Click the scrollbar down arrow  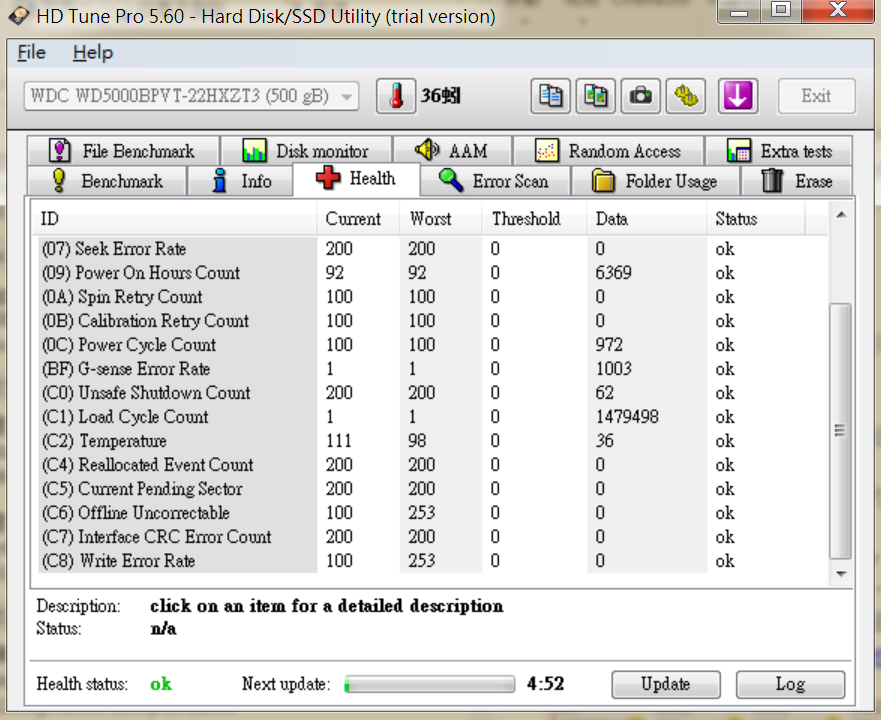tap(841, 574)
